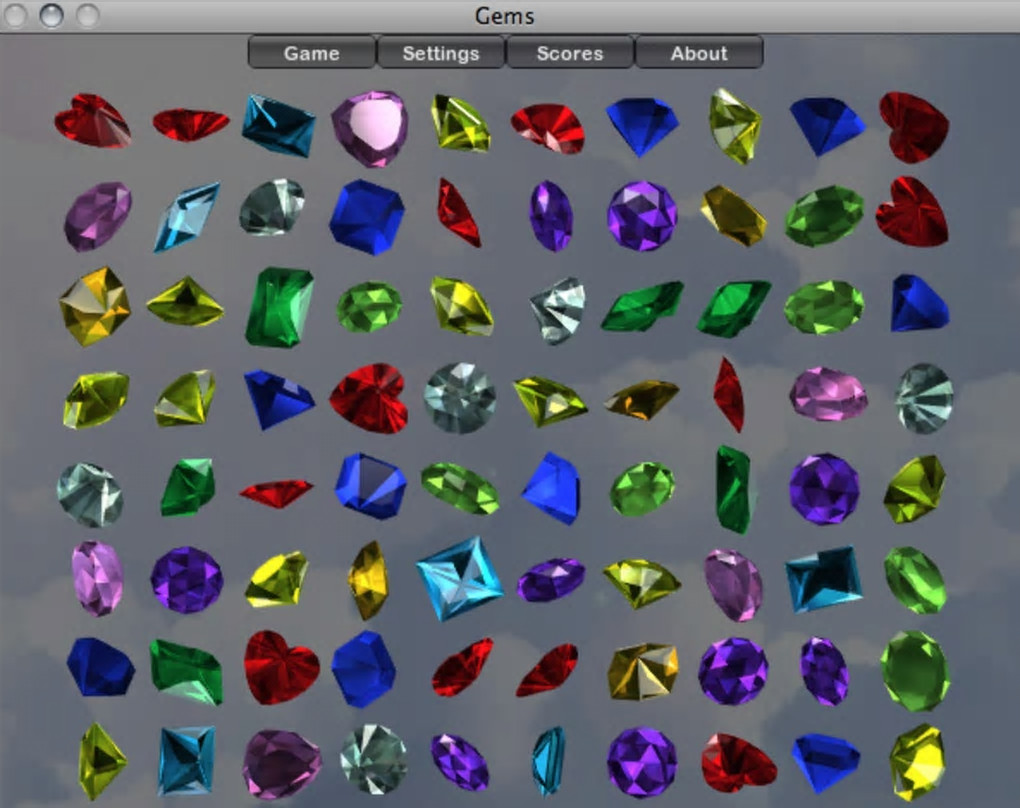Select the narrow tall green gem in row five
Viewport: 1020px width, 808px height.
click(734, 489)
